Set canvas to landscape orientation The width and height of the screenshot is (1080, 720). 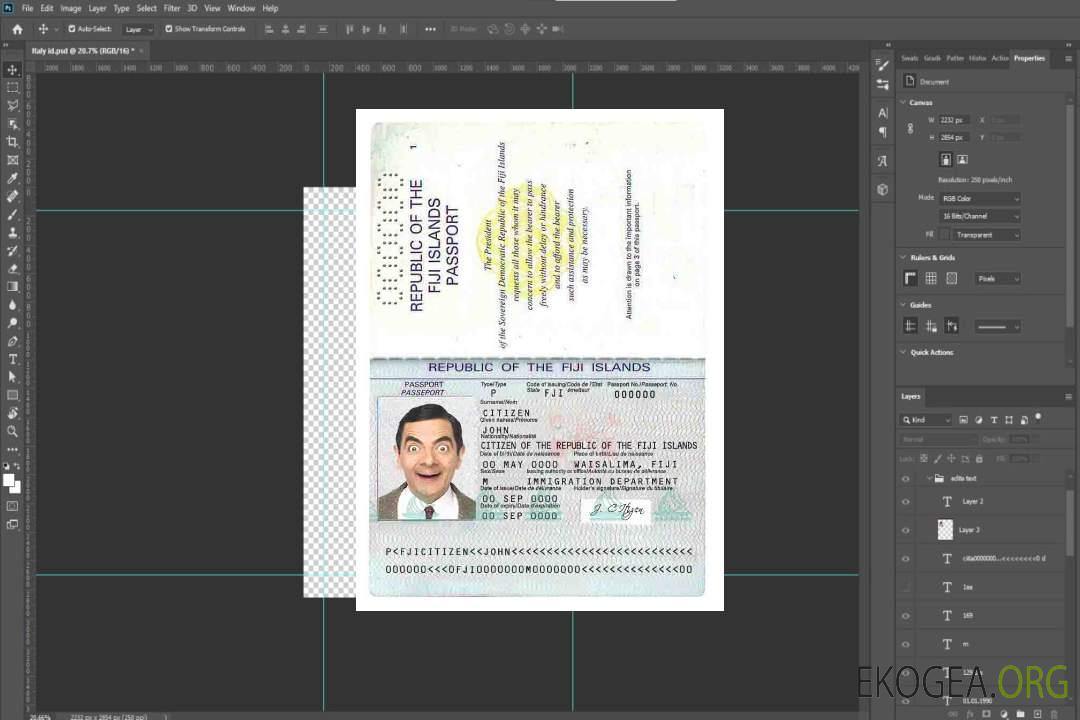click(962, 159)
